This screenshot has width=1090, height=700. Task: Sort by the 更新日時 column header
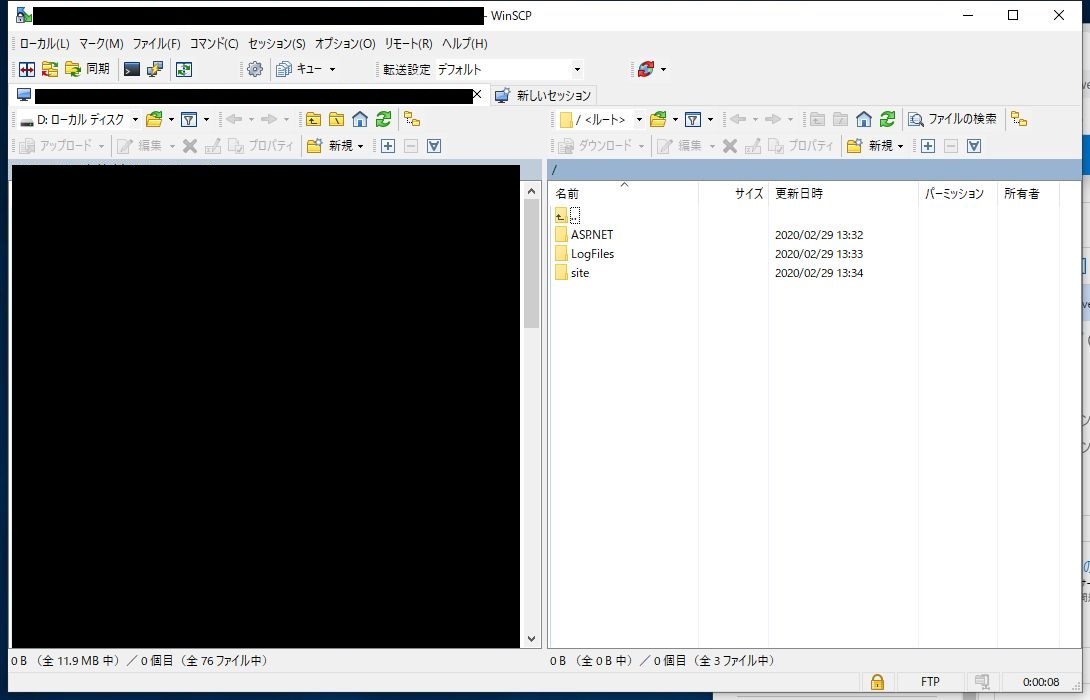click(x=843, y=193)
